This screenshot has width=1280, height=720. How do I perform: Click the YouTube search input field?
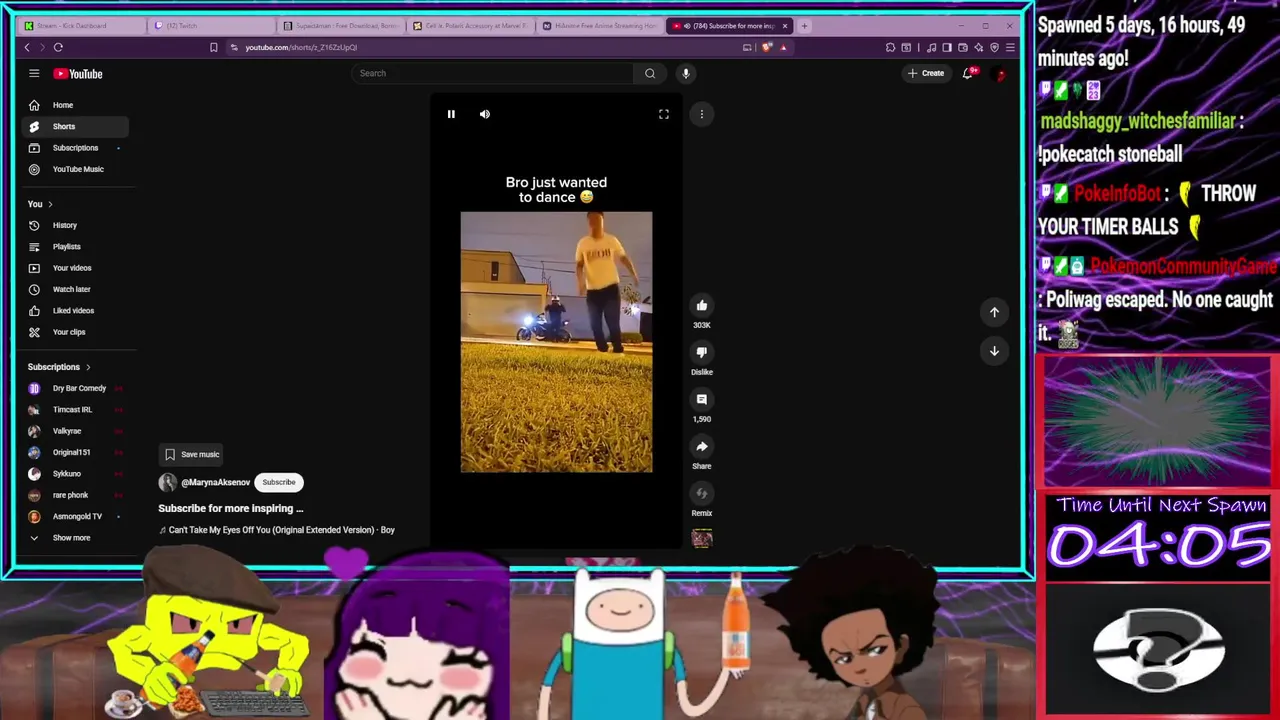tap(495, 73)
